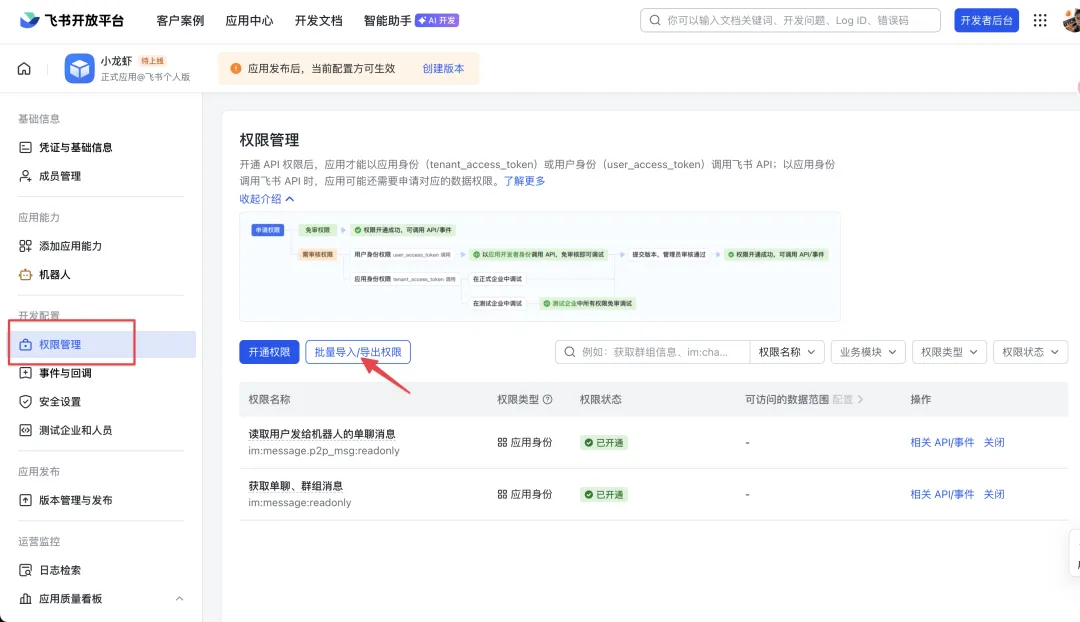Click 关闭 for 获取单聊、群组消息
This screenshot has width=1080, height=622.
click(994, 494)
